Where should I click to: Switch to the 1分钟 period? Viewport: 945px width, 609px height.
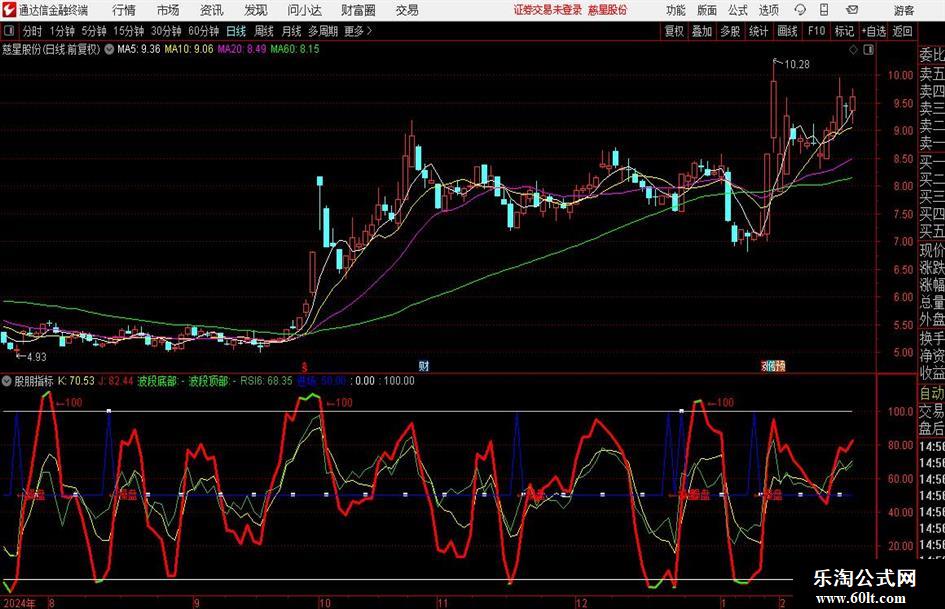pos(62,31)
